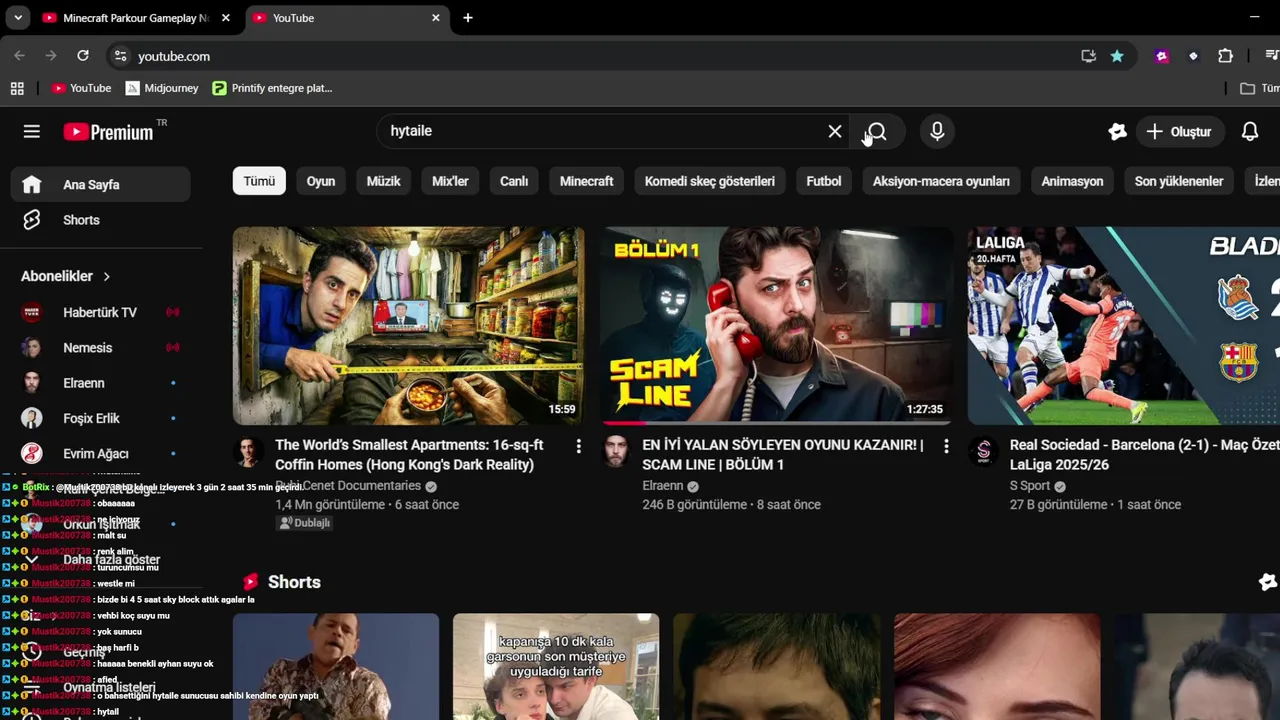Open the apps grid in bookmarks bar
The image size is (1280, 720).
coord(17,88)
